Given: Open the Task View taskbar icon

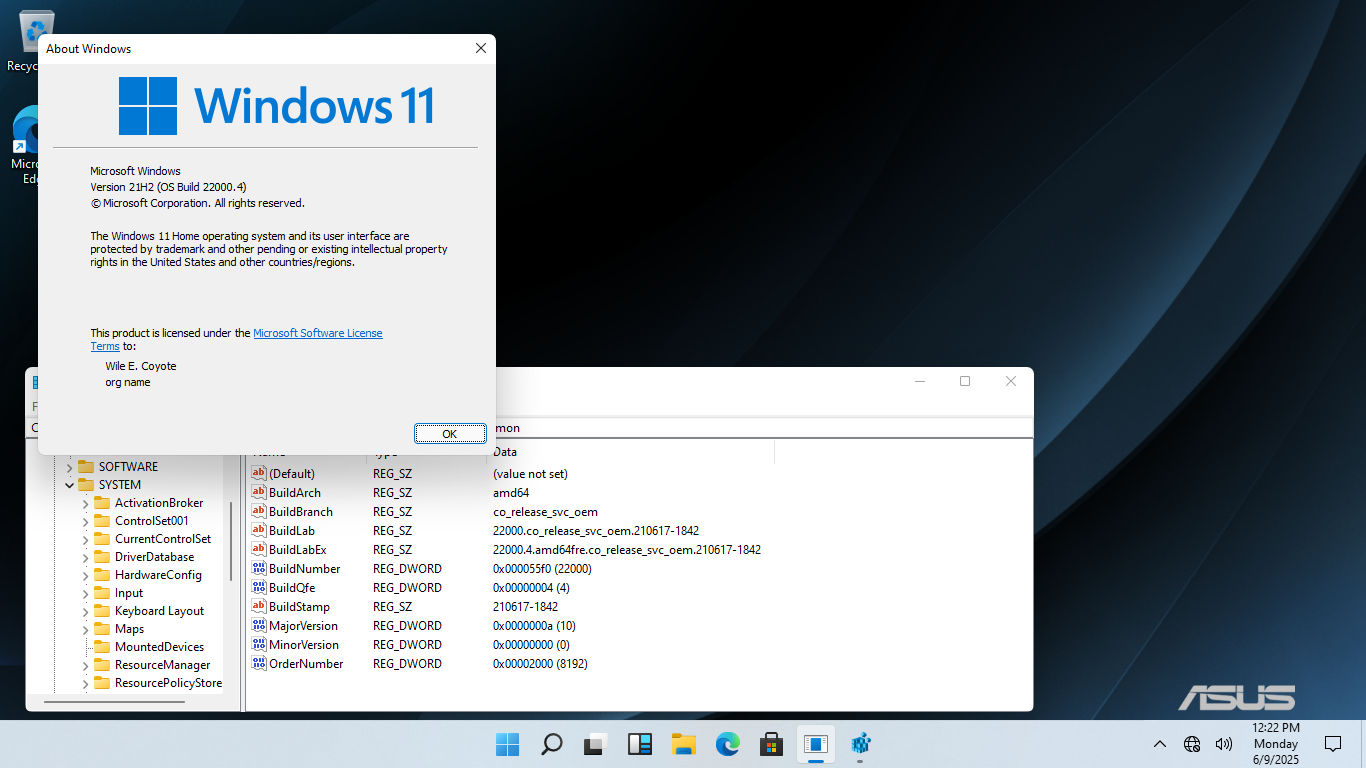Looking at the screenshot, I should (596, 744).
